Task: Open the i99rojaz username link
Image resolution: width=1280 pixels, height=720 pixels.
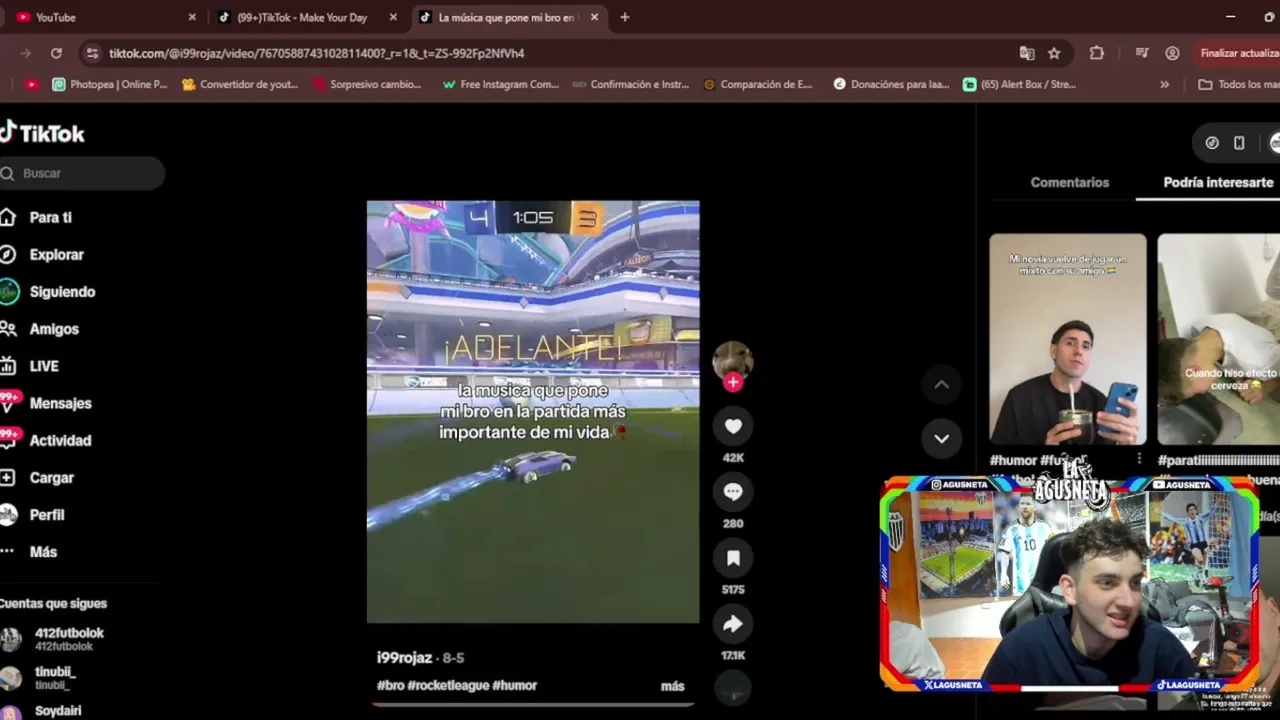Action: coord(404,657)
